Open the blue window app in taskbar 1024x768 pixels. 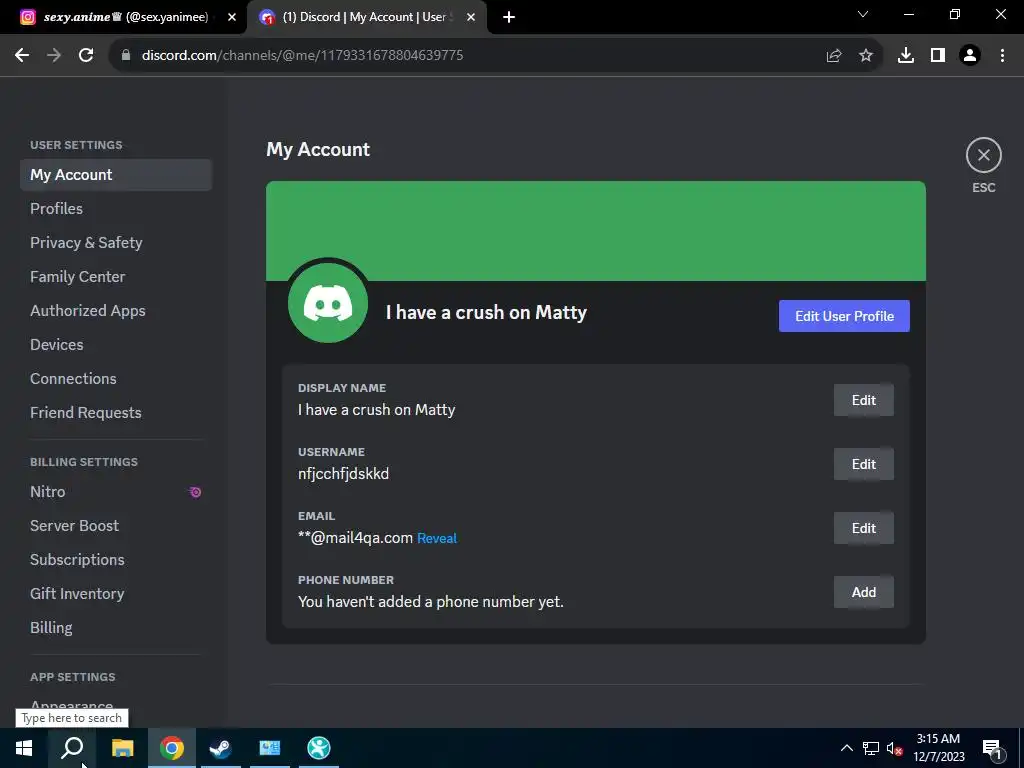pos(270,748)
